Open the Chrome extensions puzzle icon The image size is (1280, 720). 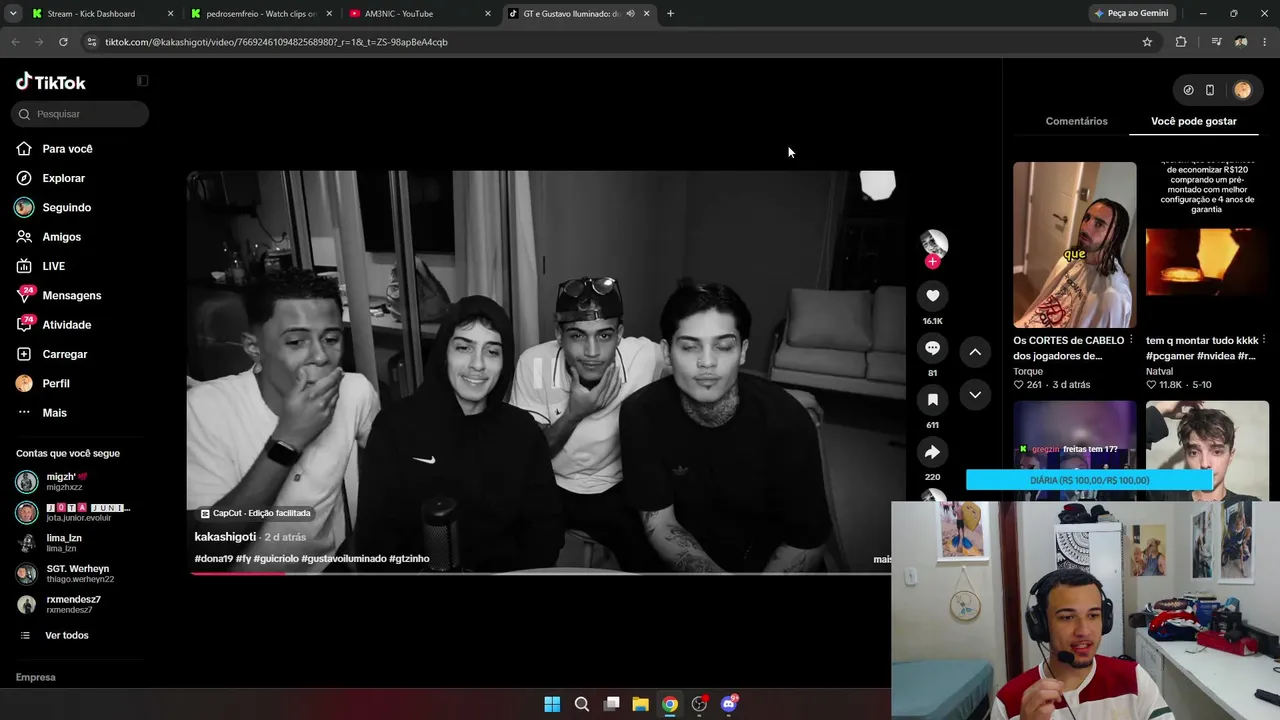[1181, 42]
